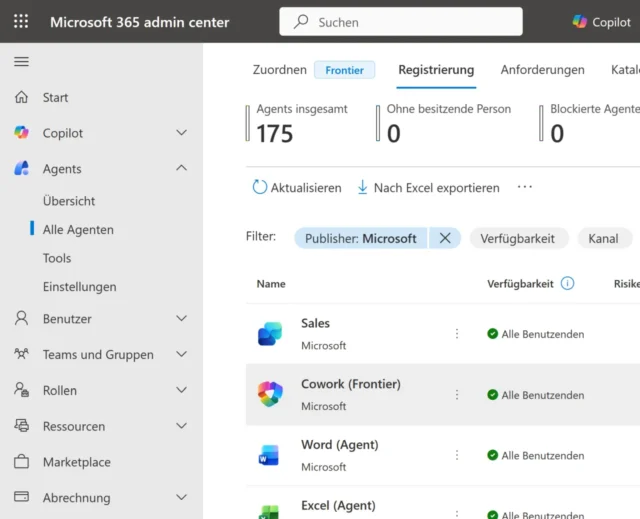This screenshot has width=640, height=519.
Task: Collapse the Agents navigation section
Action: point(181,168)
